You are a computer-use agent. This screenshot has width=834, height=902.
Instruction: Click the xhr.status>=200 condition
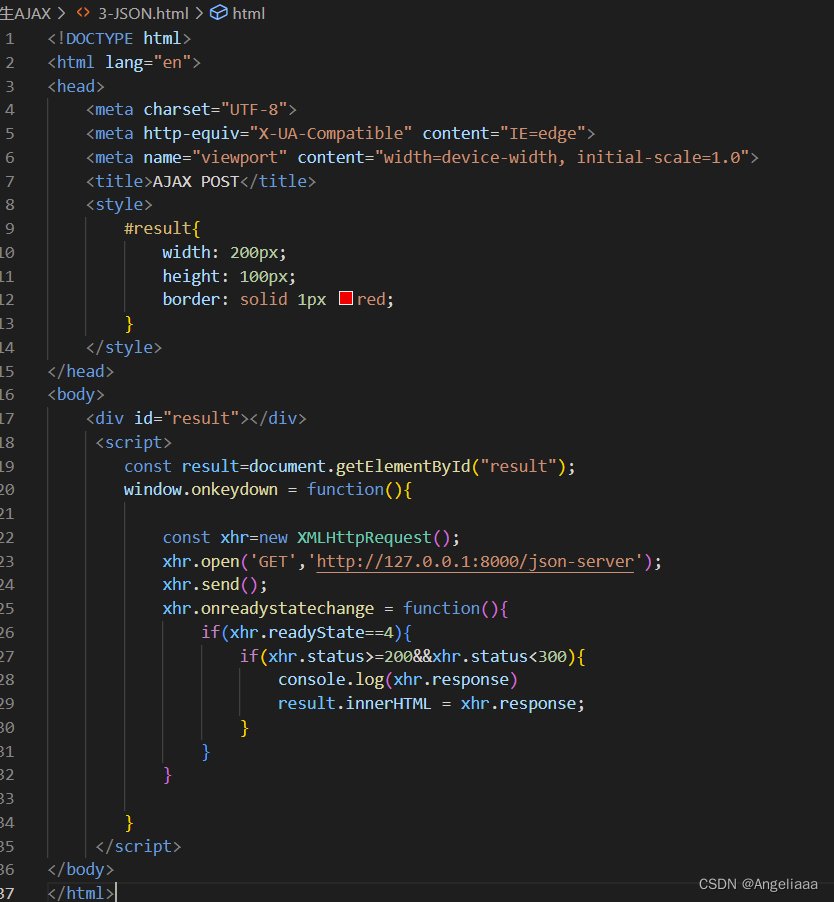[x=341, y=656]
